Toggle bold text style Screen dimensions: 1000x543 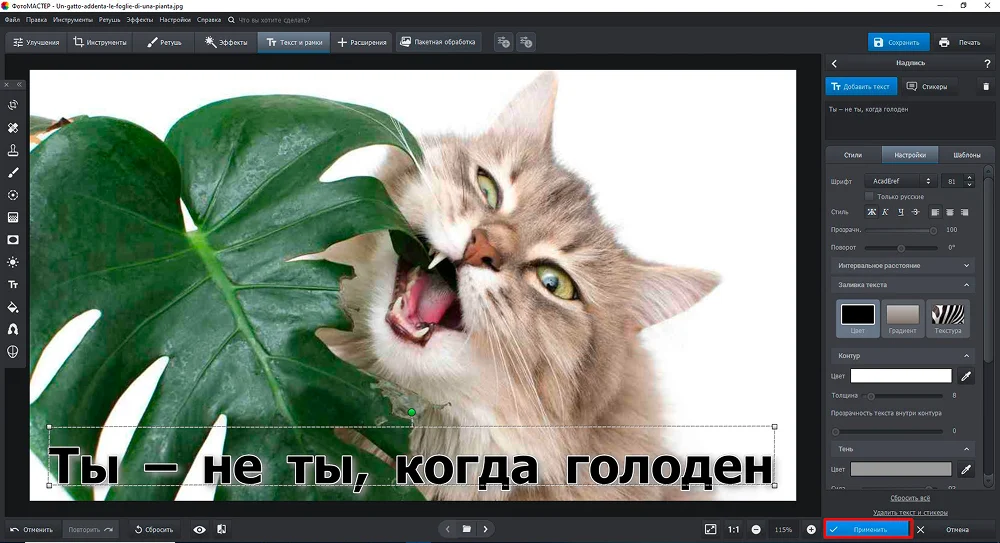click(871, 212)
